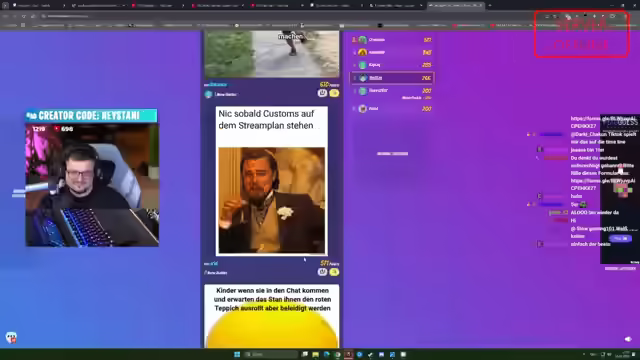Select the leaderboard player with the orange avatar

[392, 52]
